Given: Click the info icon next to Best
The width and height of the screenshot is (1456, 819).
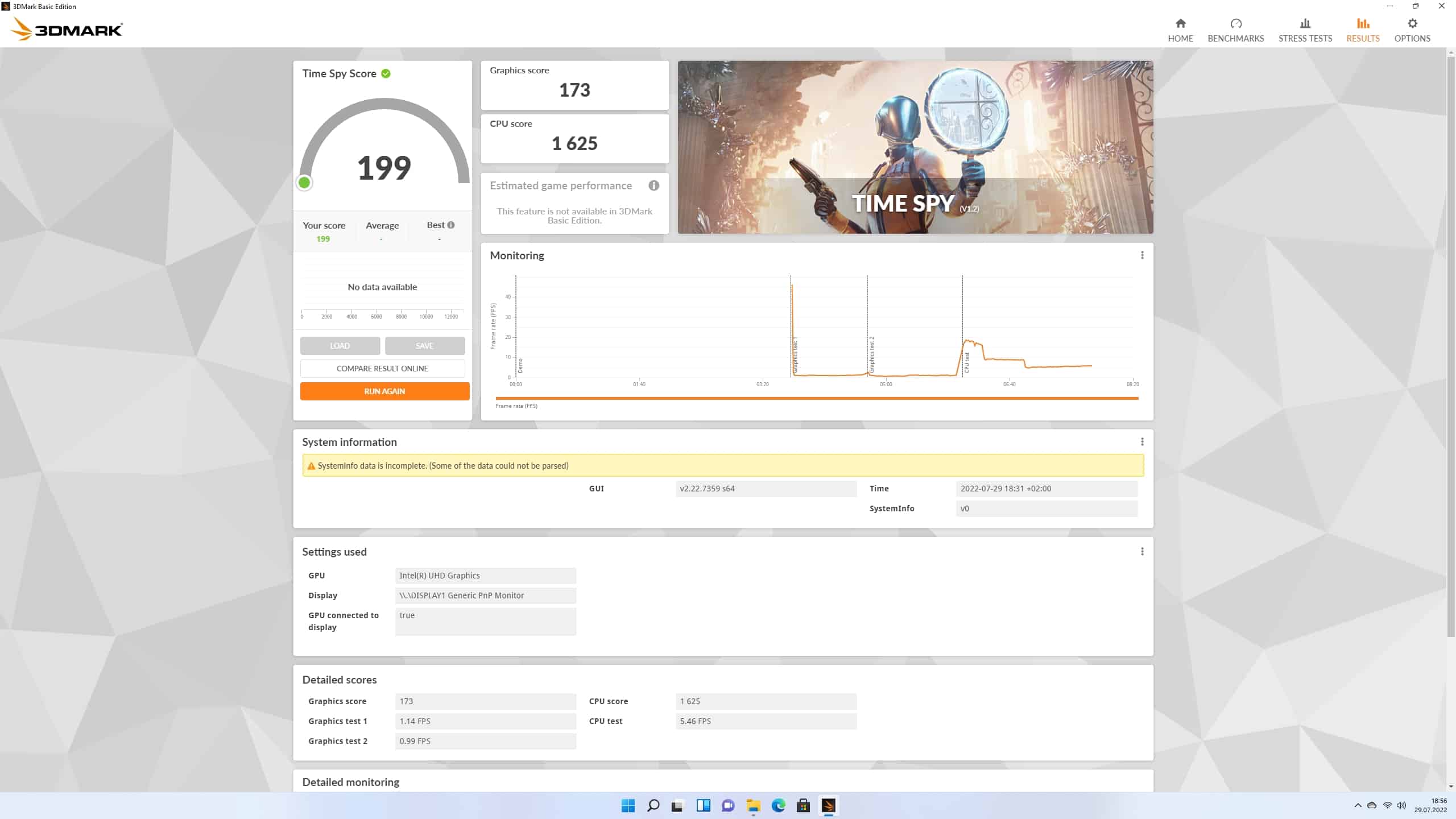Looking at the screenshot, I should pos(451,225).
